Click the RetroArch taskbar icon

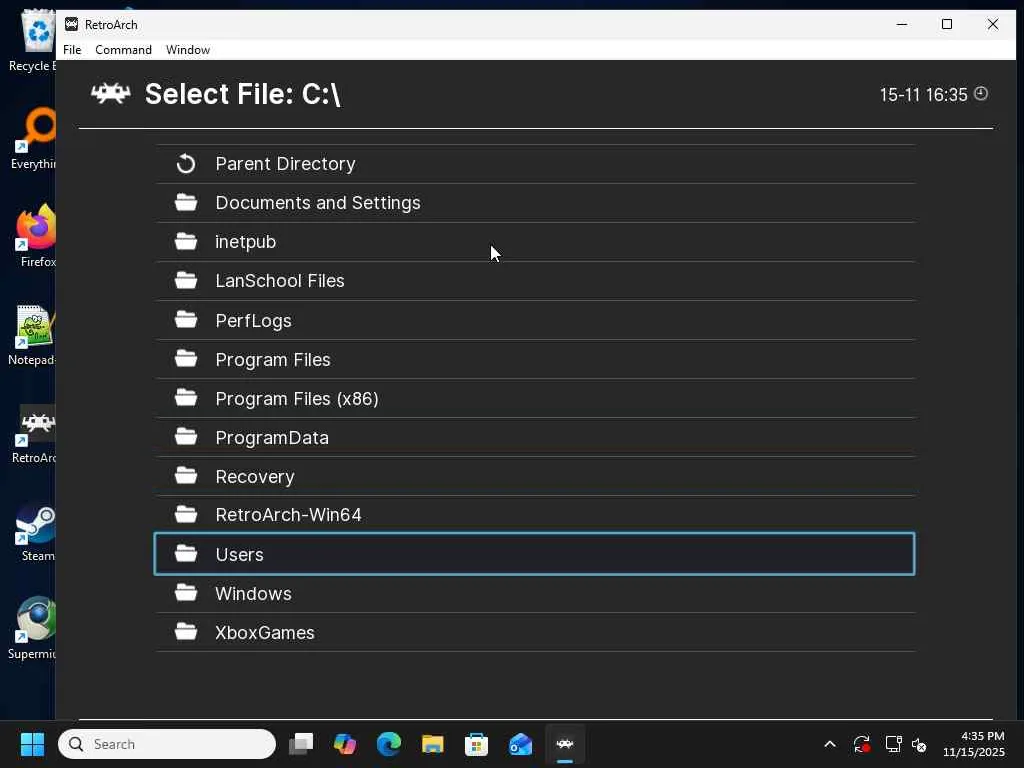564,744
